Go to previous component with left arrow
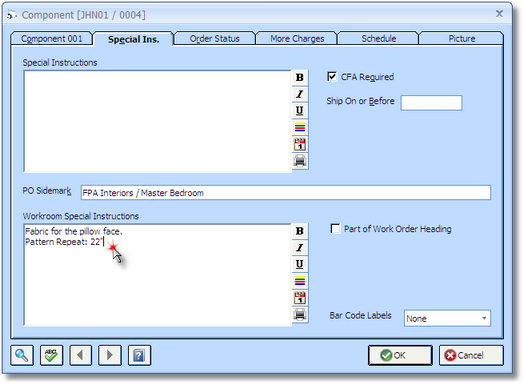524x385 pixels. click(x=80, y=355)
